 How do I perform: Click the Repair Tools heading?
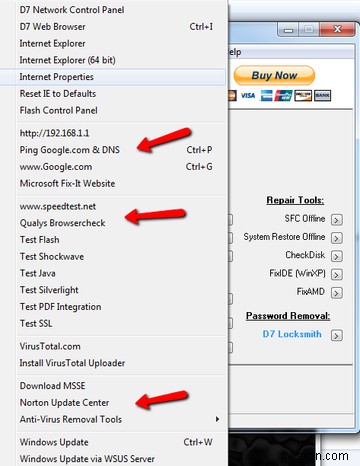(x=295, y=200)
